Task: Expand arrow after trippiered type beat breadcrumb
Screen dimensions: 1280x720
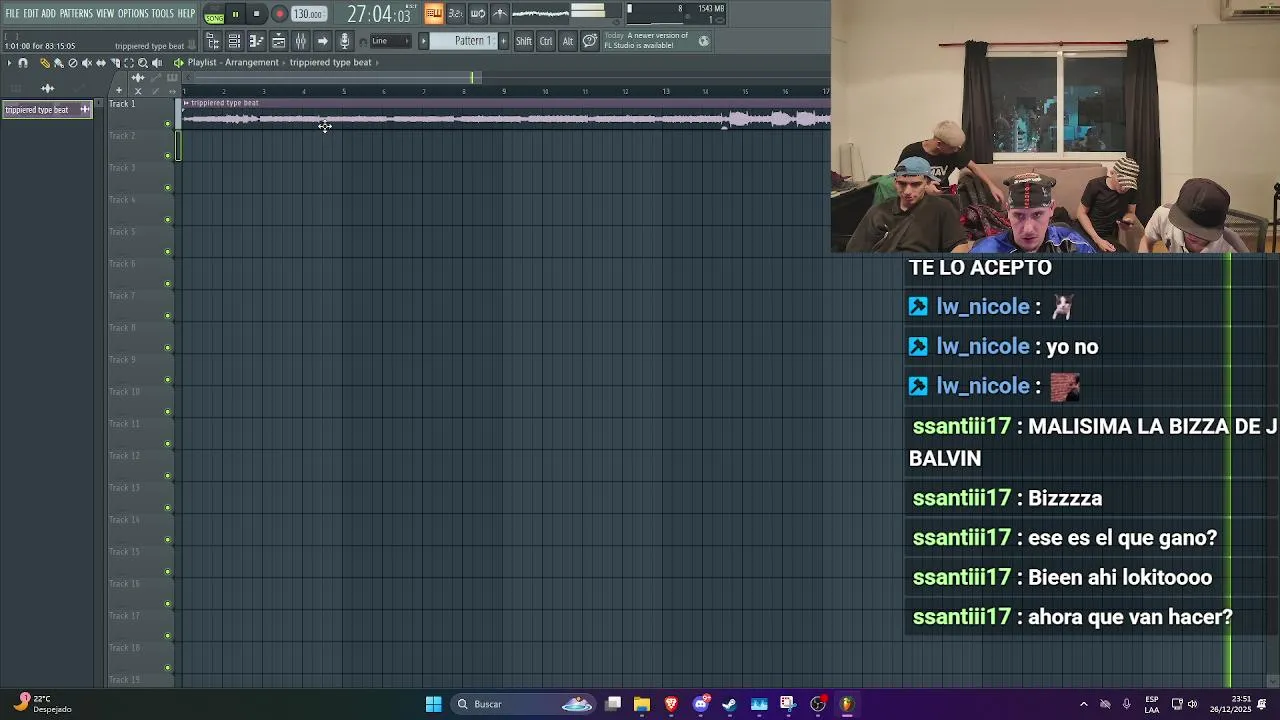Action: [x=377, y=63]
